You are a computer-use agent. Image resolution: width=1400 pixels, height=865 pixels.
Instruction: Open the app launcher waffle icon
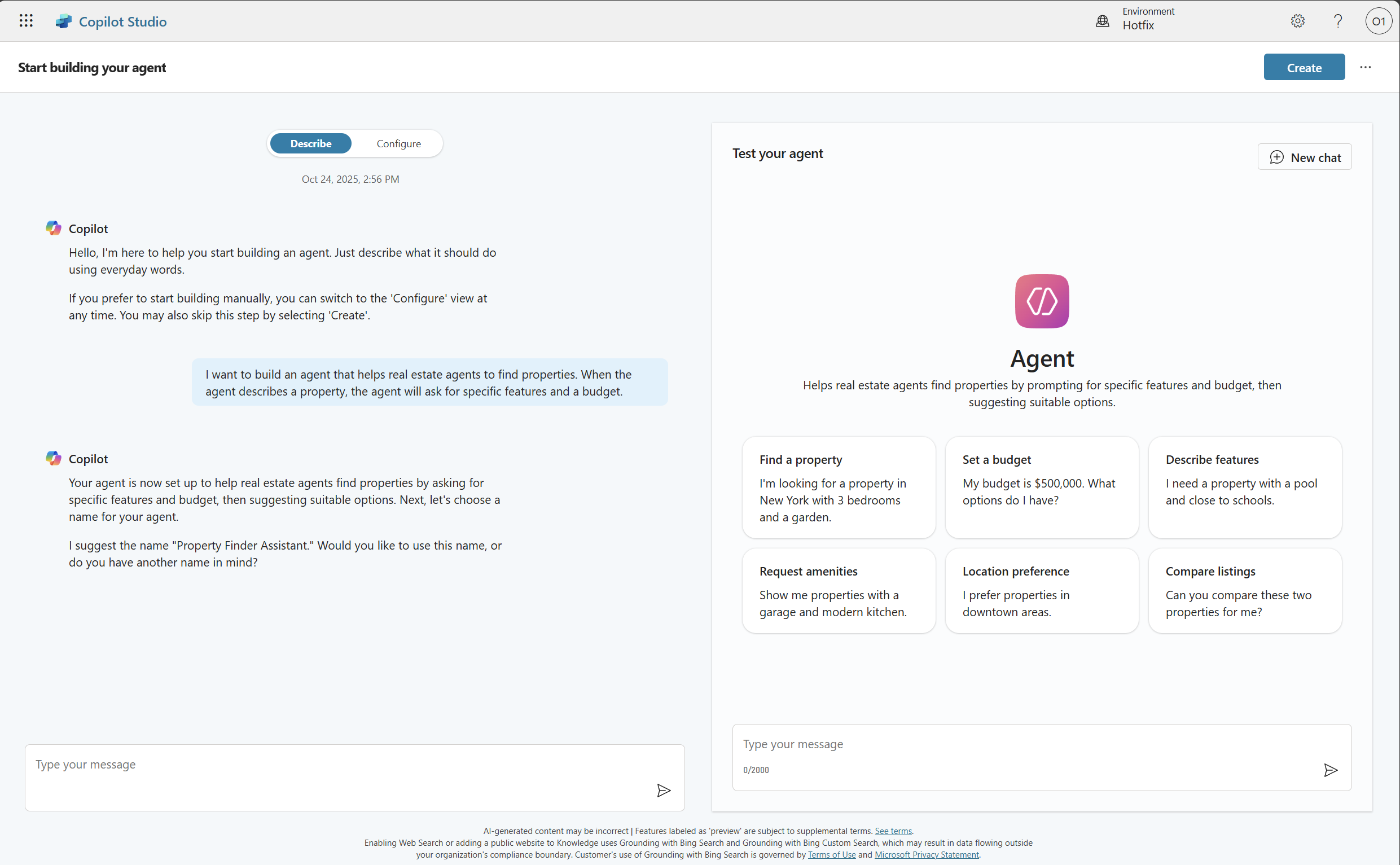(x=26, y=21)
